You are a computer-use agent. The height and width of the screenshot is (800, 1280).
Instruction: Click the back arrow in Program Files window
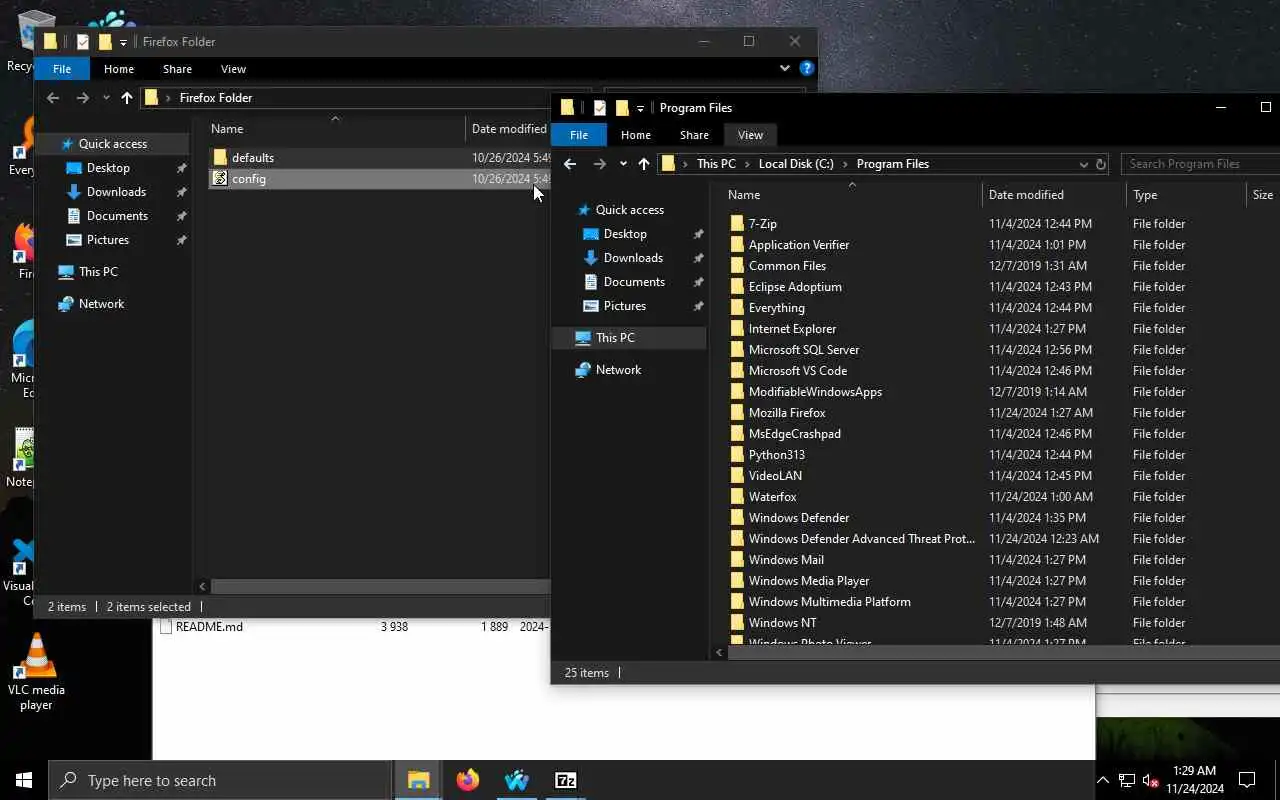[570, 164]
